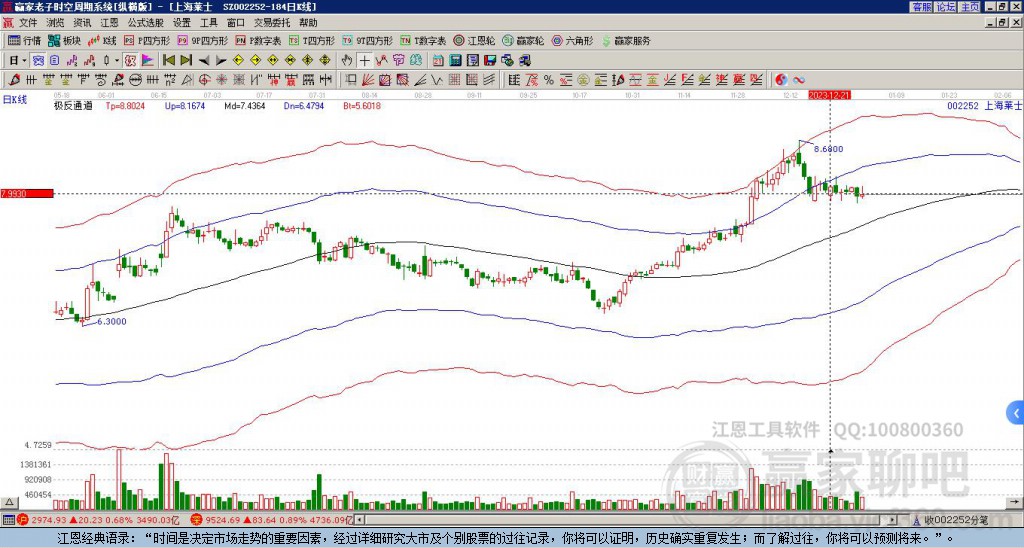Viewport: 1024px width, 548px height.
Task: Click the truck icon in toolbar
Action: click(524, 61)
